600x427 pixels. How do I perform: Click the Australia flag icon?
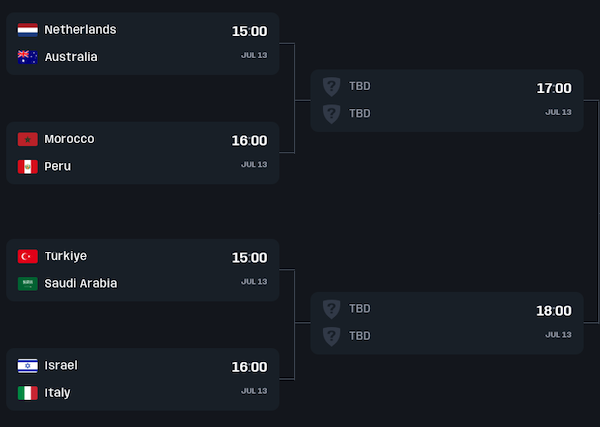click(27, 57)
